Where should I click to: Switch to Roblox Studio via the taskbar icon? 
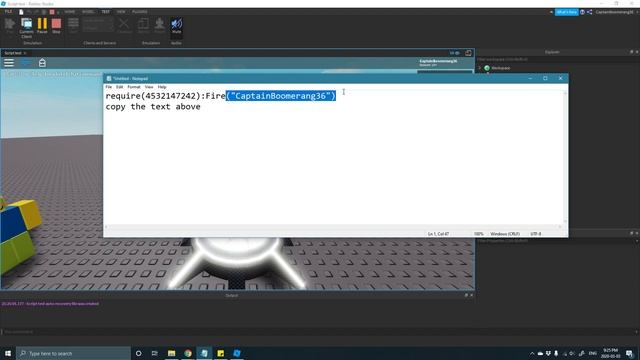point(237,353)
